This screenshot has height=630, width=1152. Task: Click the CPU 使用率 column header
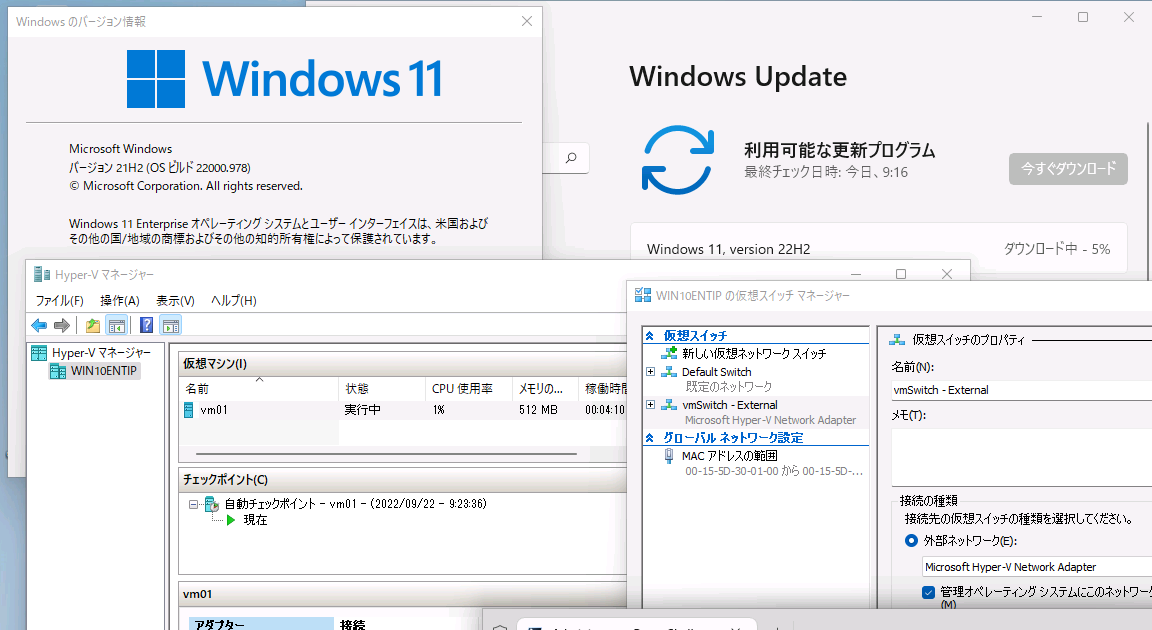469,388
